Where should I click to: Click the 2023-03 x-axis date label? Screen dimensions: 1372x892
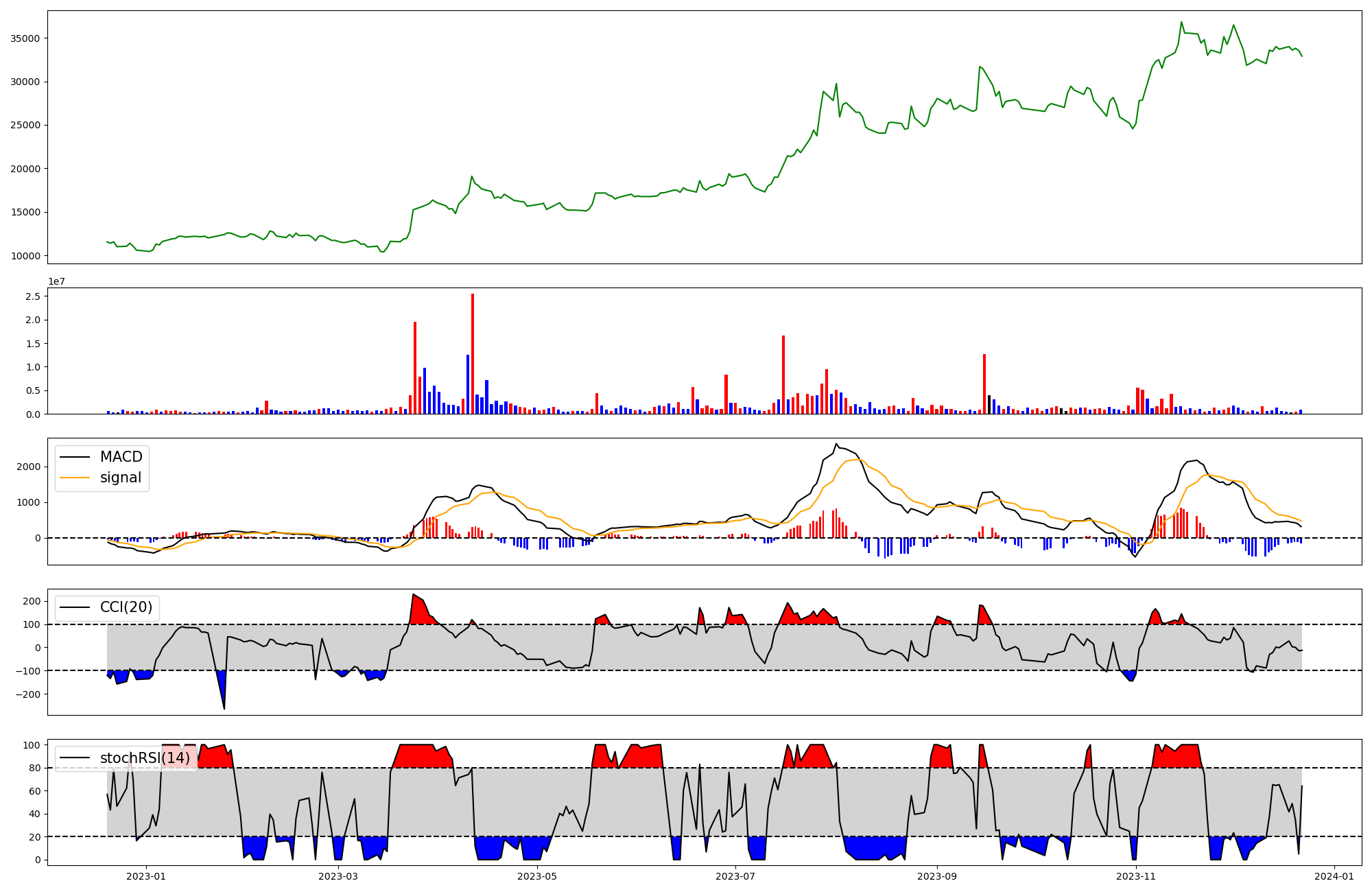pyautogui.click(x=338, y=876)
